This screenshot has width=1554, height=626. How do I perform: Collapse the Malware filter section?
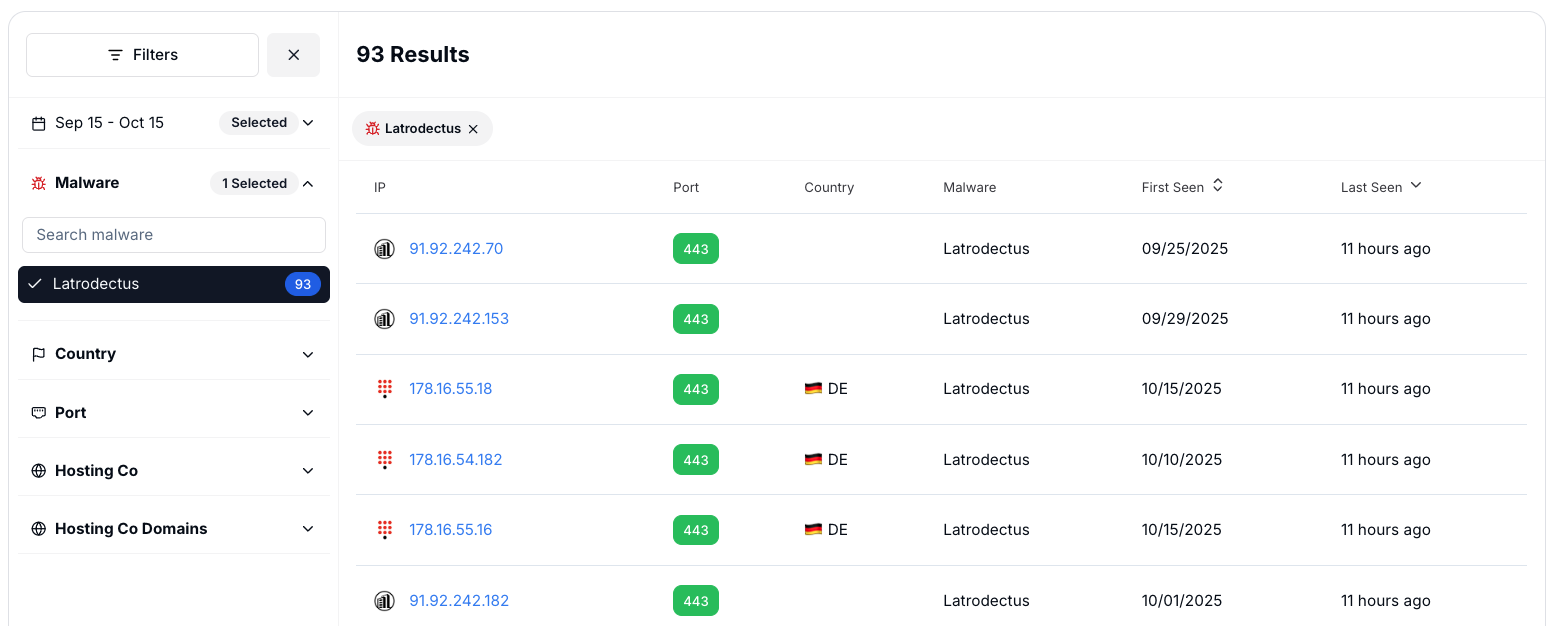(x=308, y=183)
